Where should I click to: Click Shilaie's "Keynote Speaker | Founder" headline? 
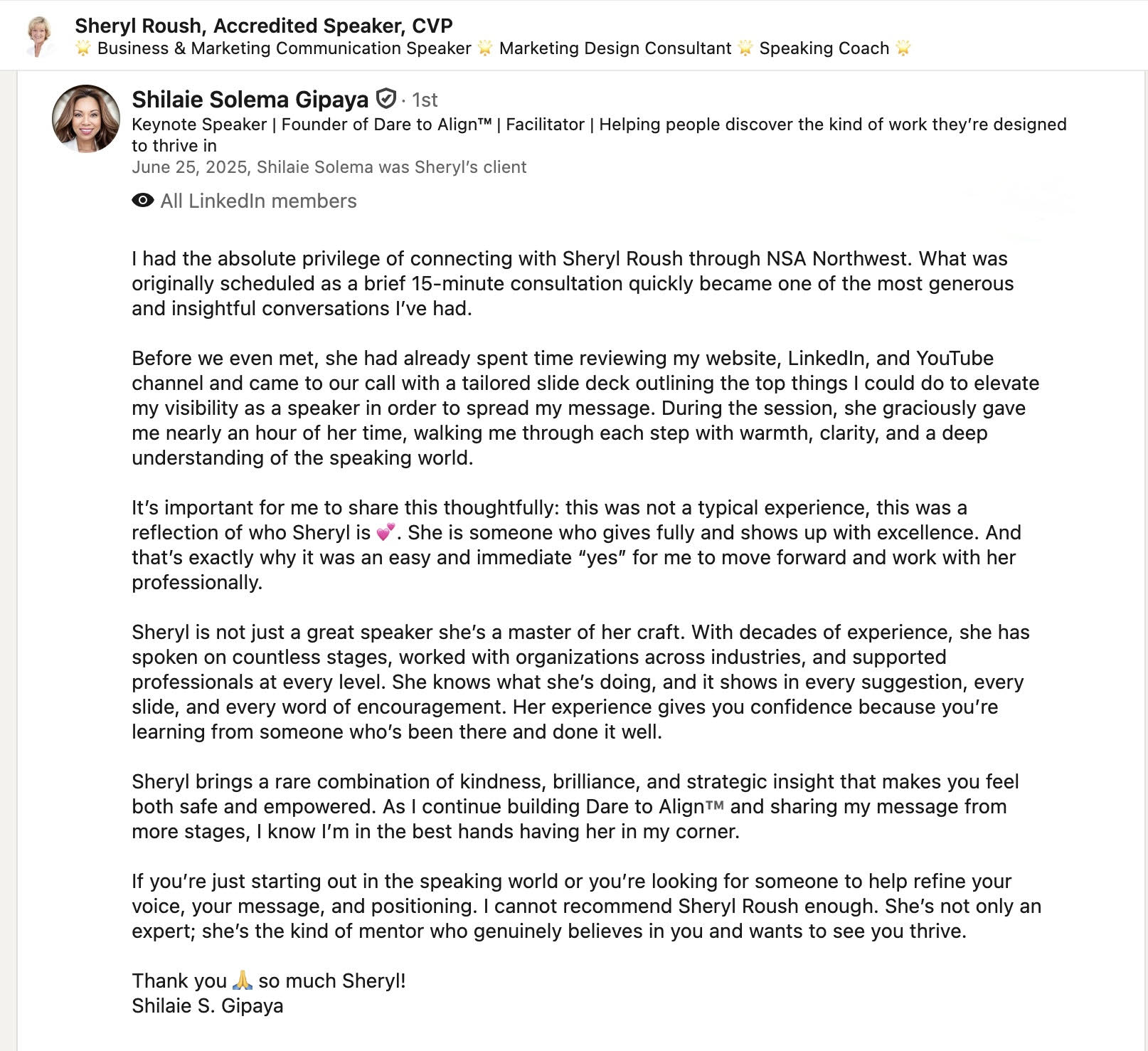tap(598, 125)
